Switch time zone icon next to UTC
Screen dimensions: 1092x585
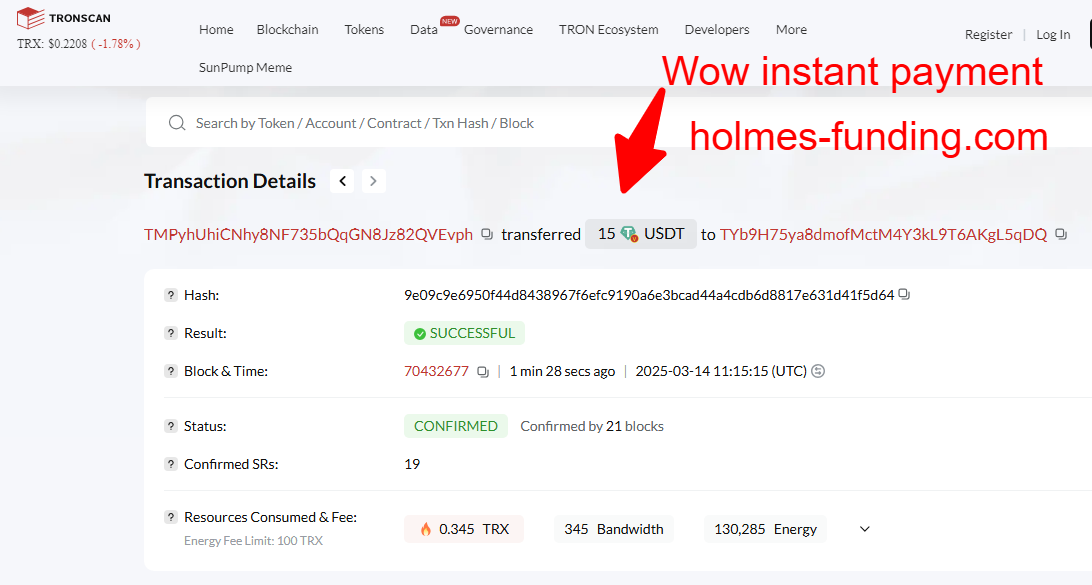818,371
